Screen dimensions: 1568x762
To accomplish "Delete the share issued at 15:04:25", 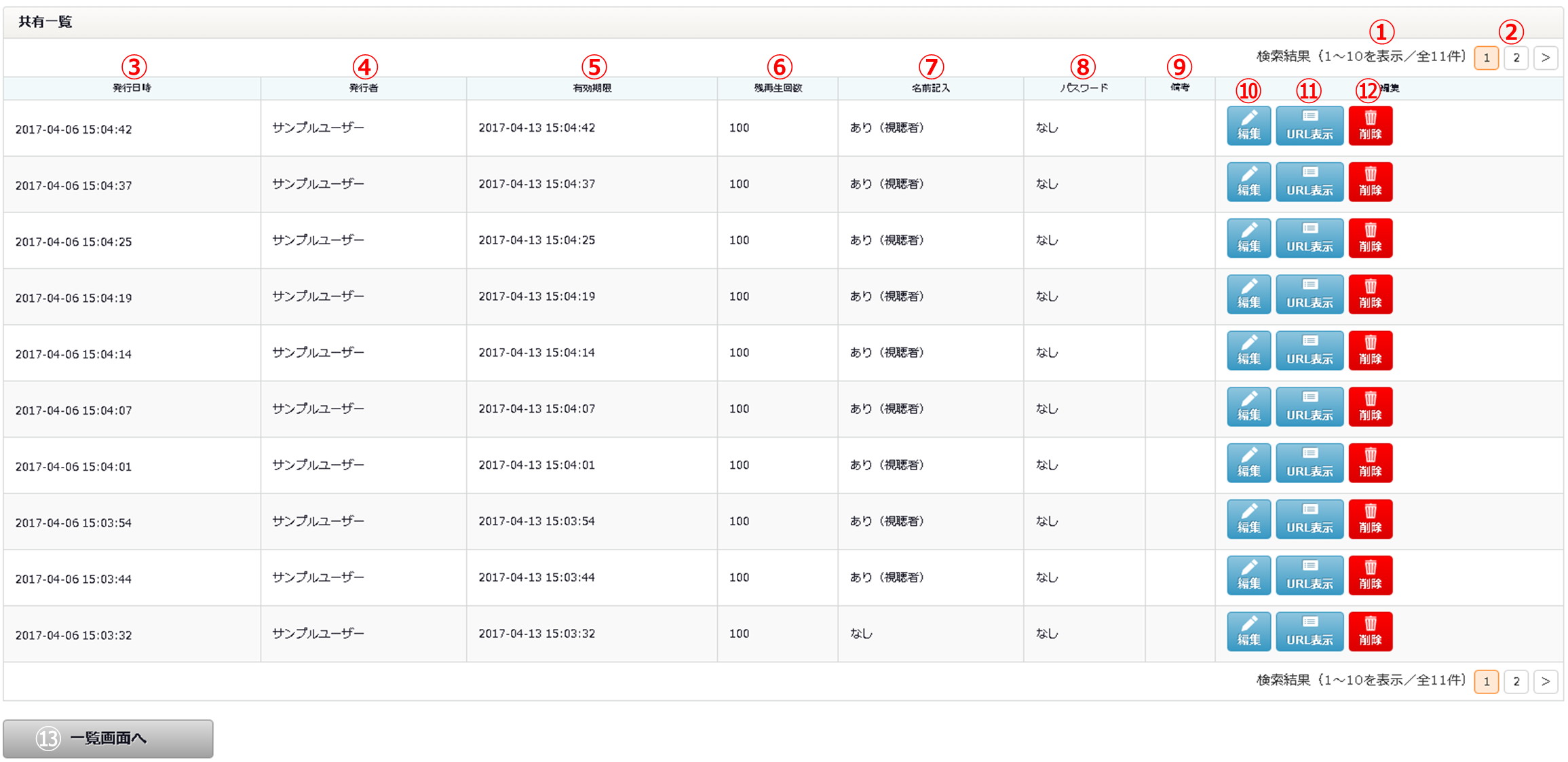I will pos(1370,238).
